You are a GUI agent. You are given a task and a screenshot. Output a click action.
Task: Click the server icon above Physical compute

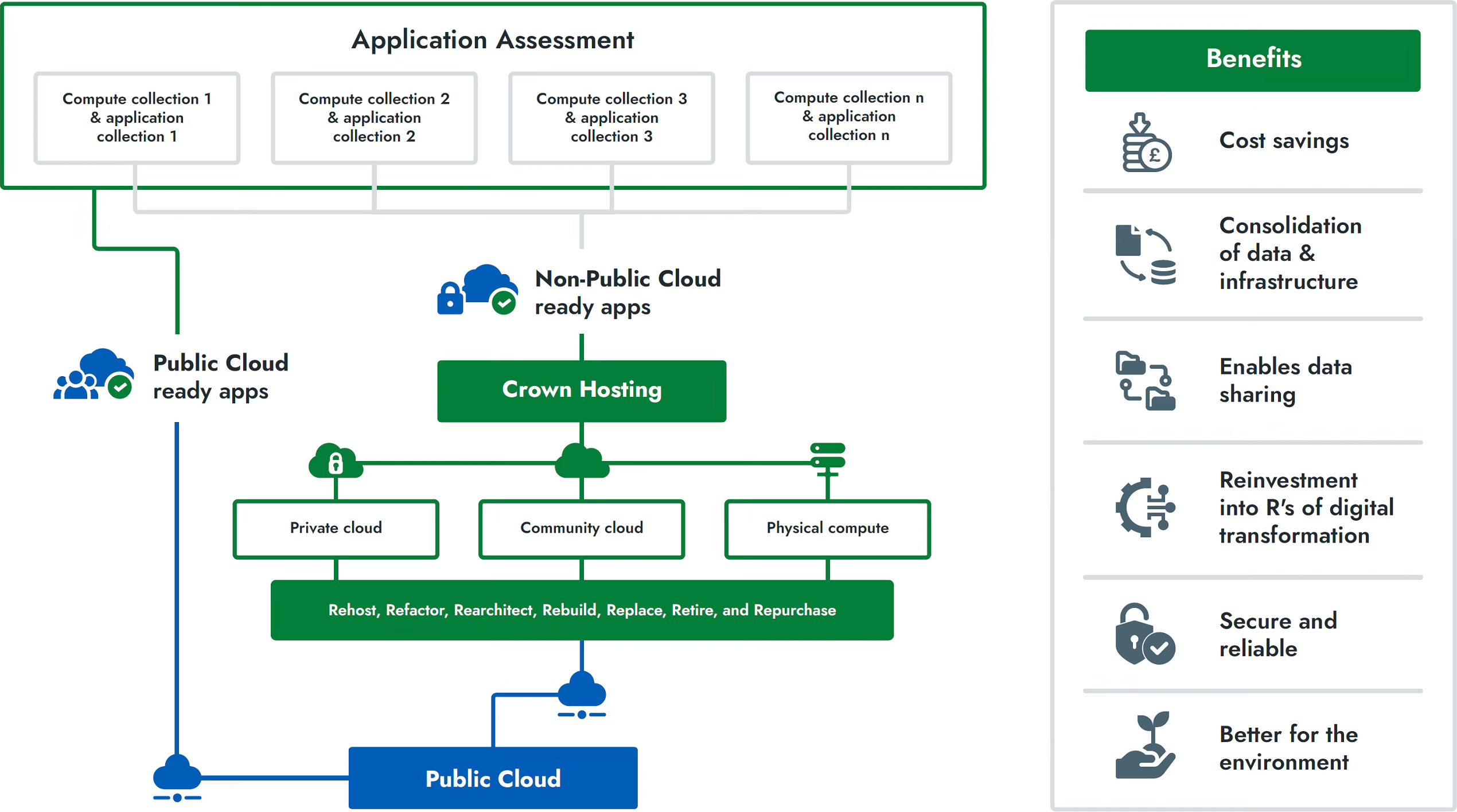click(828, 460)
